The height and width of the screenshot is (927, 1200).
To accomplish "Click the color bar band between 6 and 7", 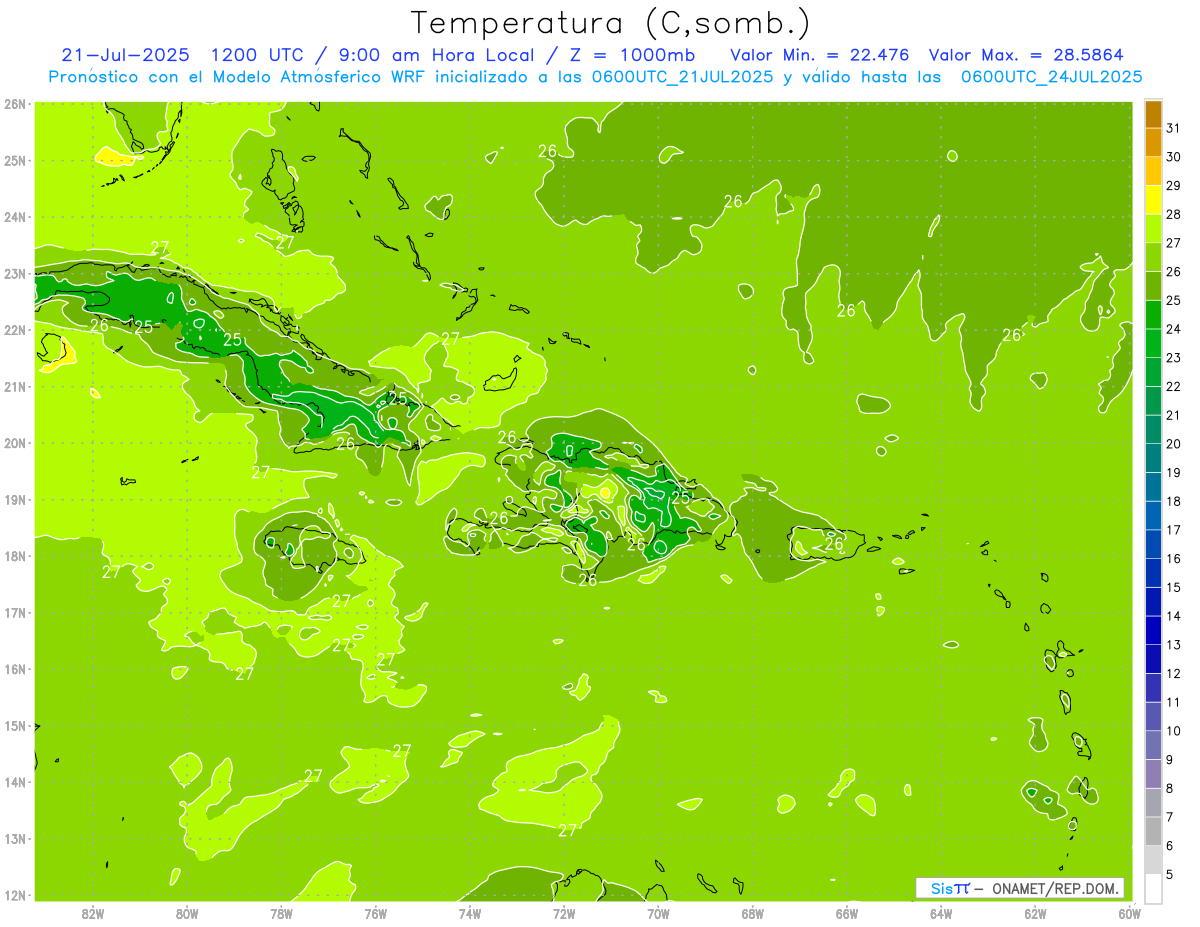I will [x=1154, y=832].
